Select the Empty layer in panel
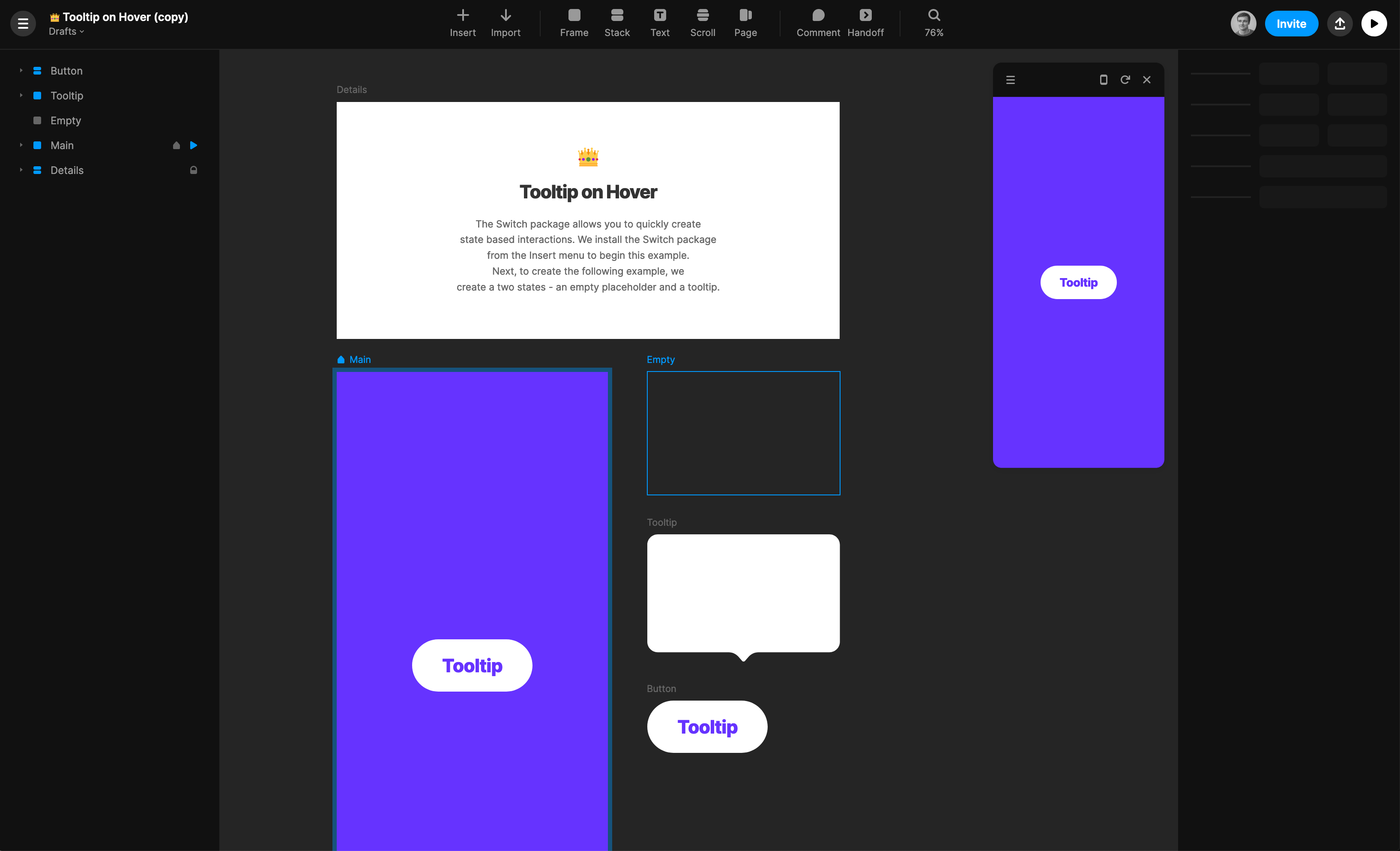The image size is (1400, 851). (66, 120)
